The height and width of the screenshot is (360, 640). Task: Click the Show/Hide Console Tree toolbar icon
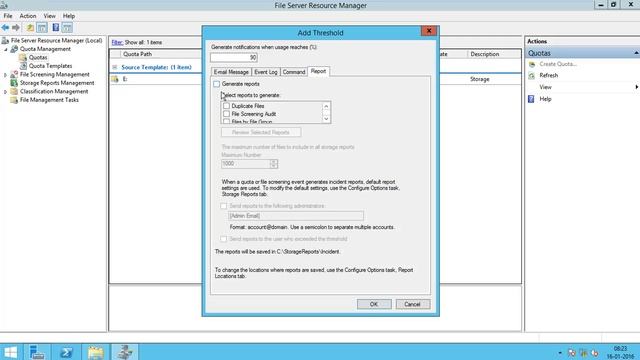click(42, 27)
